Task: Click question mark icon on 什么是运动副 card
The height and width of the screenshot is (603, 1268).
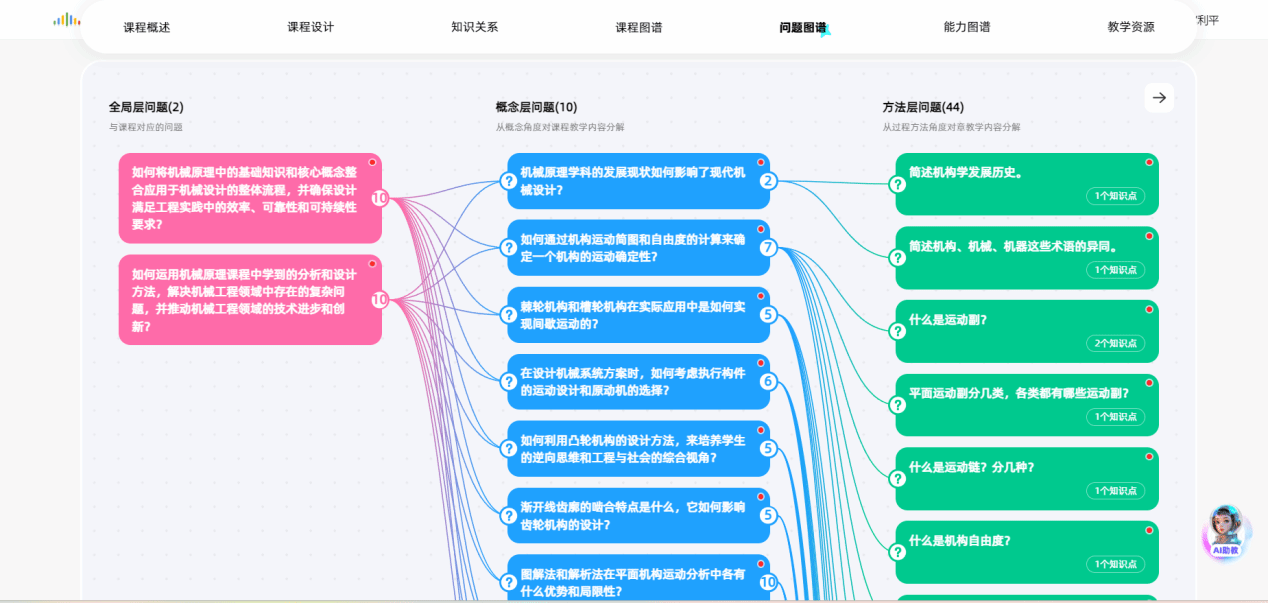Action: [x=898, y=331]
